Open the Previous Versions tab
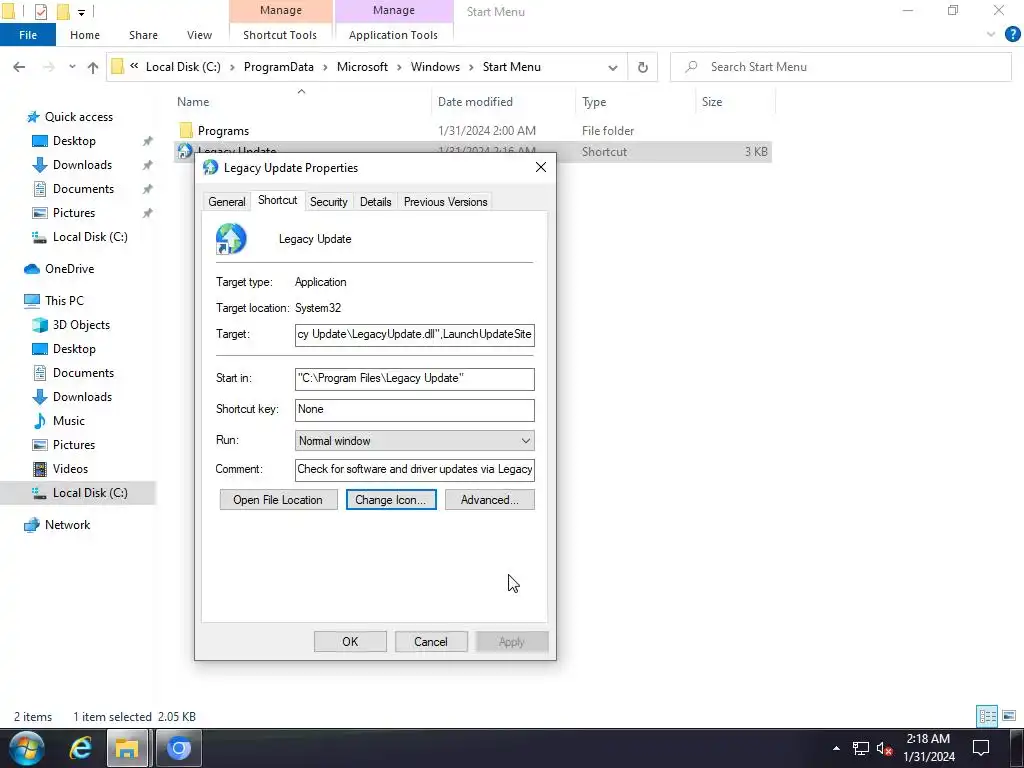This screenshot has width=1024, height=768. pyautogui.click(x=445, y=202)
